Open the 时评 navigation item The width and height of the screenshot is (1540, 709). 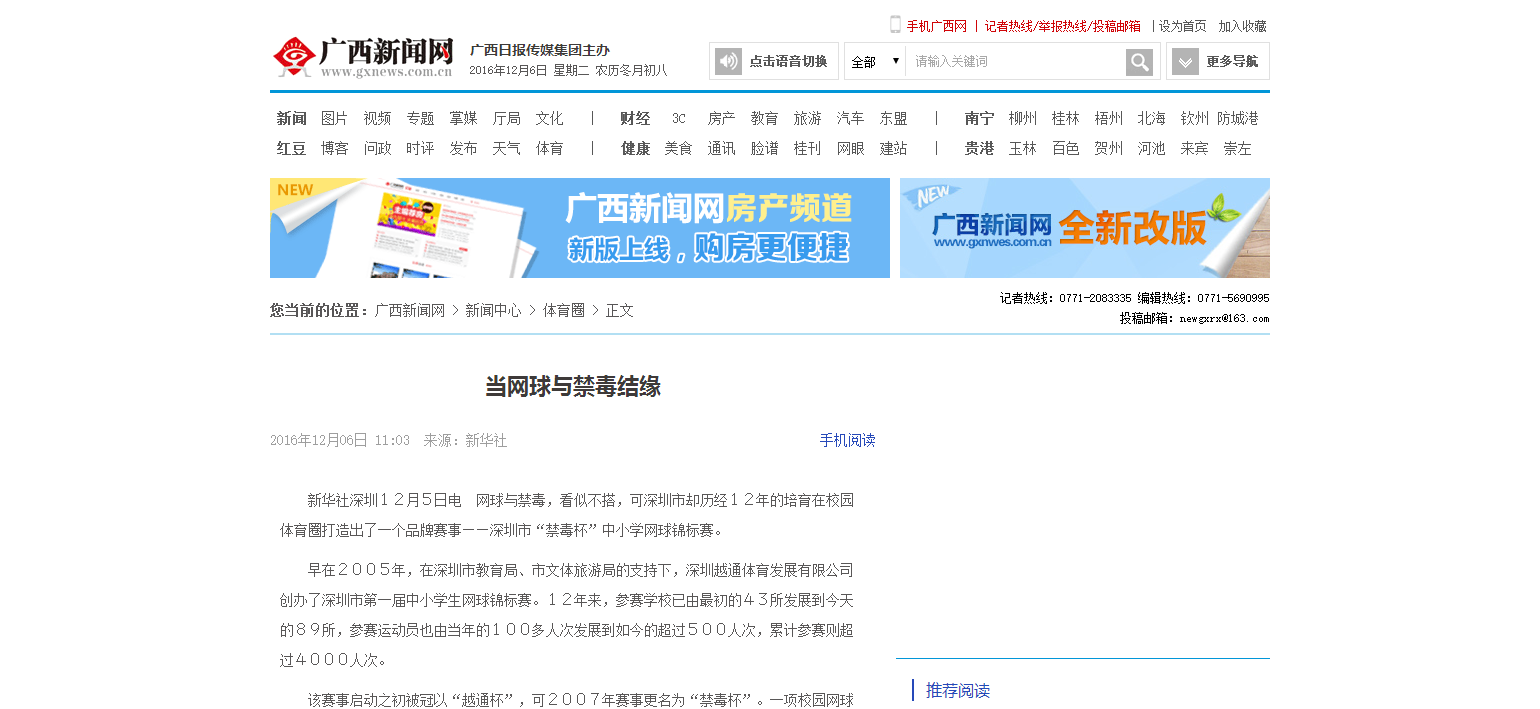pos(420,148)
